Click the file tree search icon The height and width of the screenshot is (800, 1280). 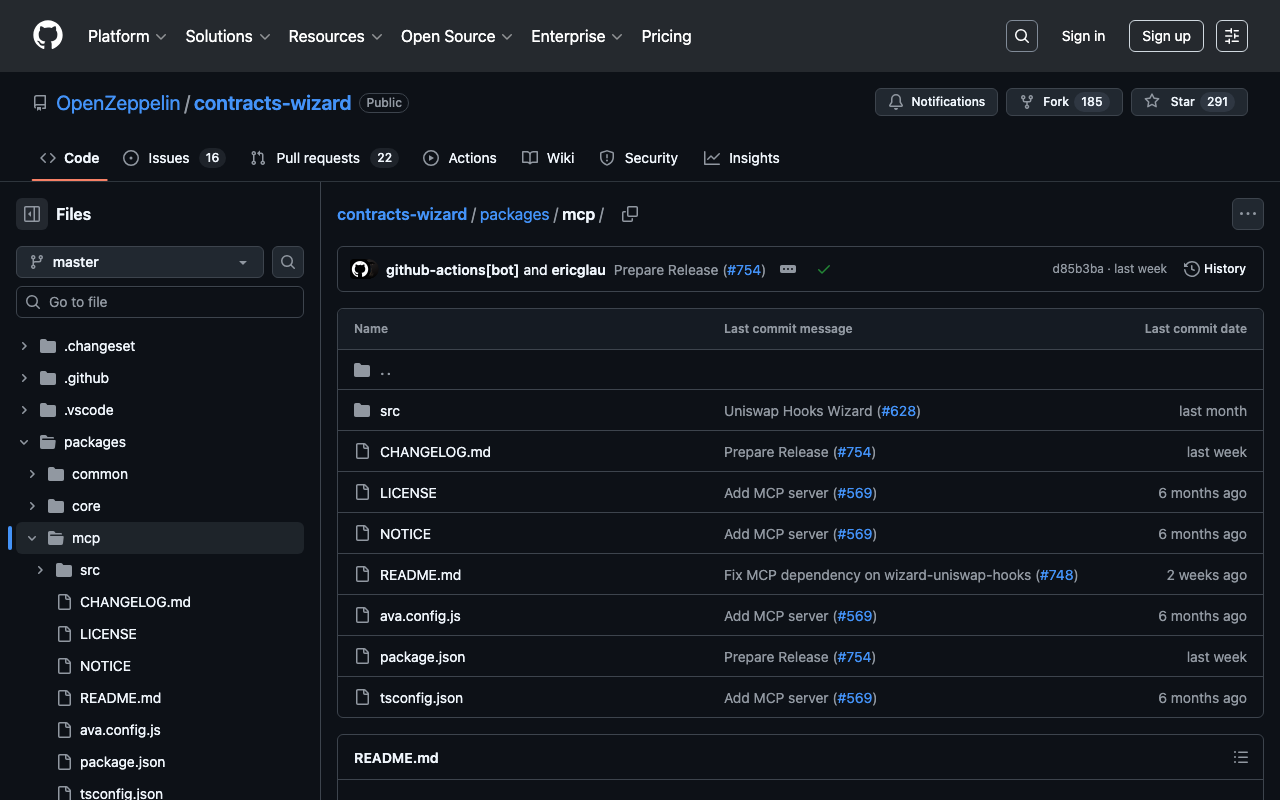pos(288,262)
